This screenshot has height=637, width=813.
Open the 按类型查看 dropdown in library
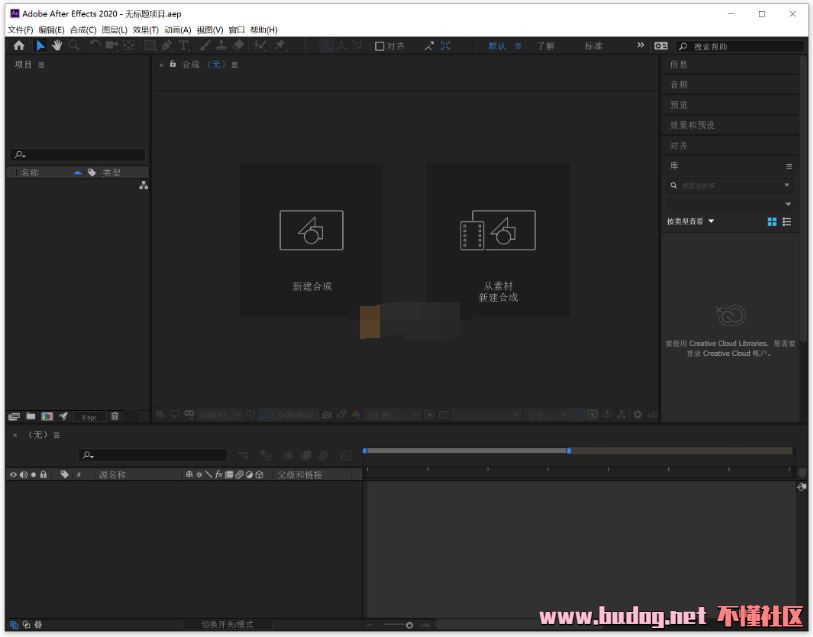[691, 221]
